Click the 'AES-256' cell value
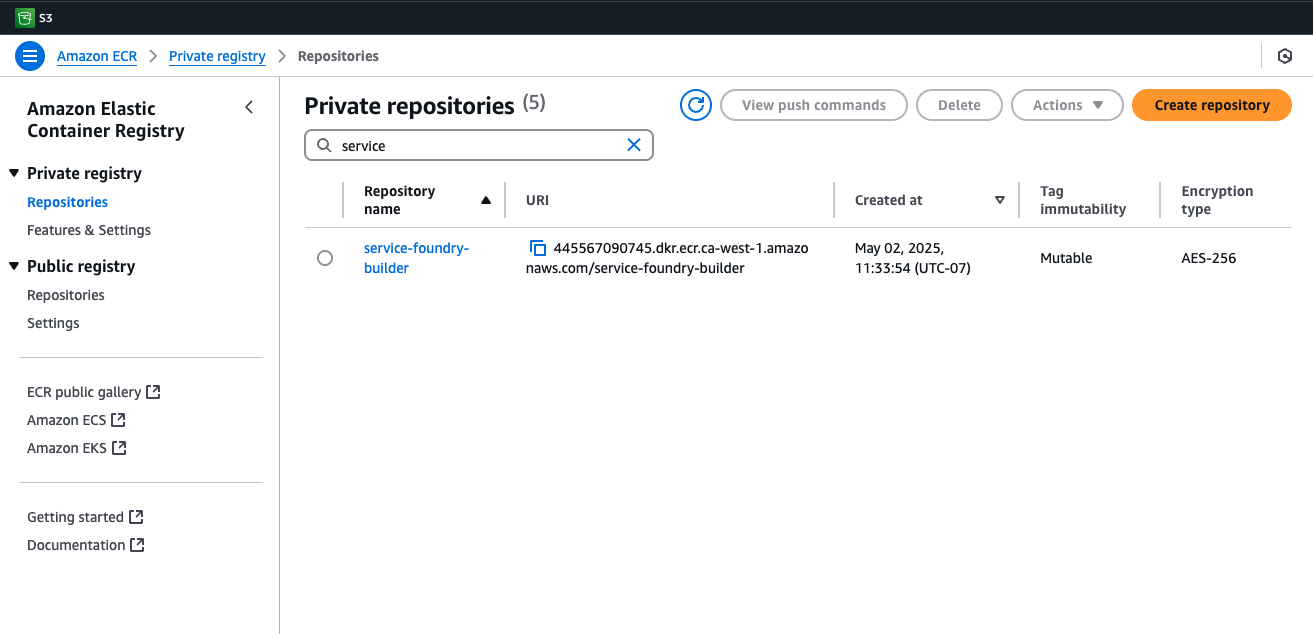 pos(1208,258)
